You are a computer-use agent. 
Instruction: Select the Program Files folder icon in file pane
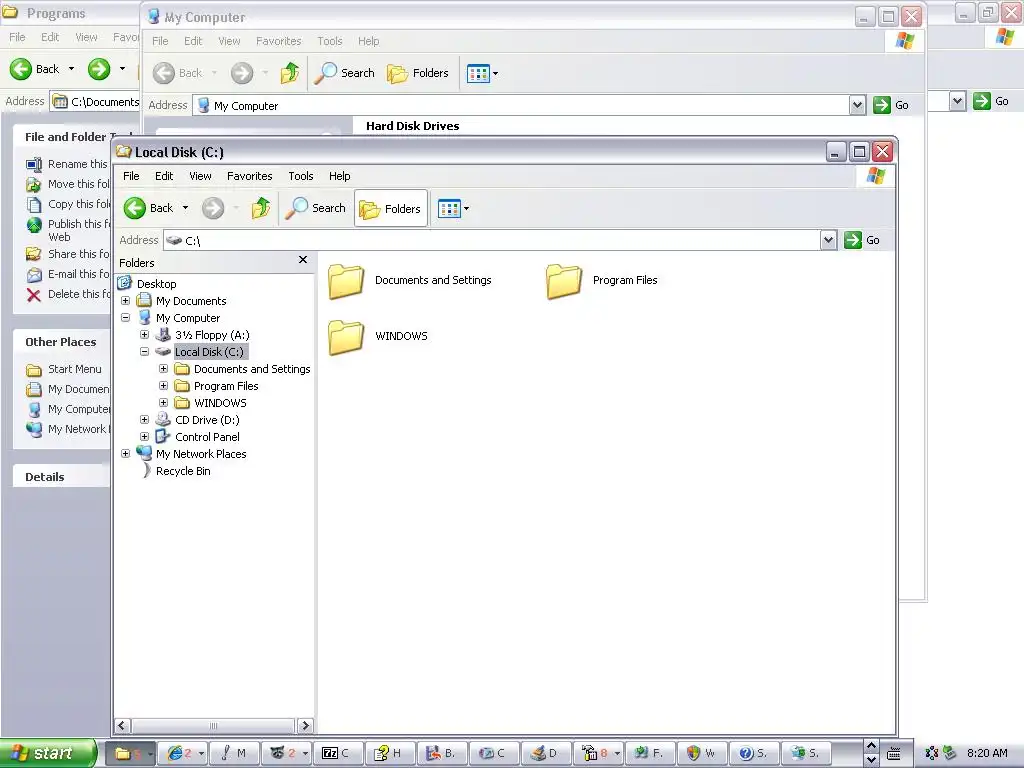click(564, 281)
